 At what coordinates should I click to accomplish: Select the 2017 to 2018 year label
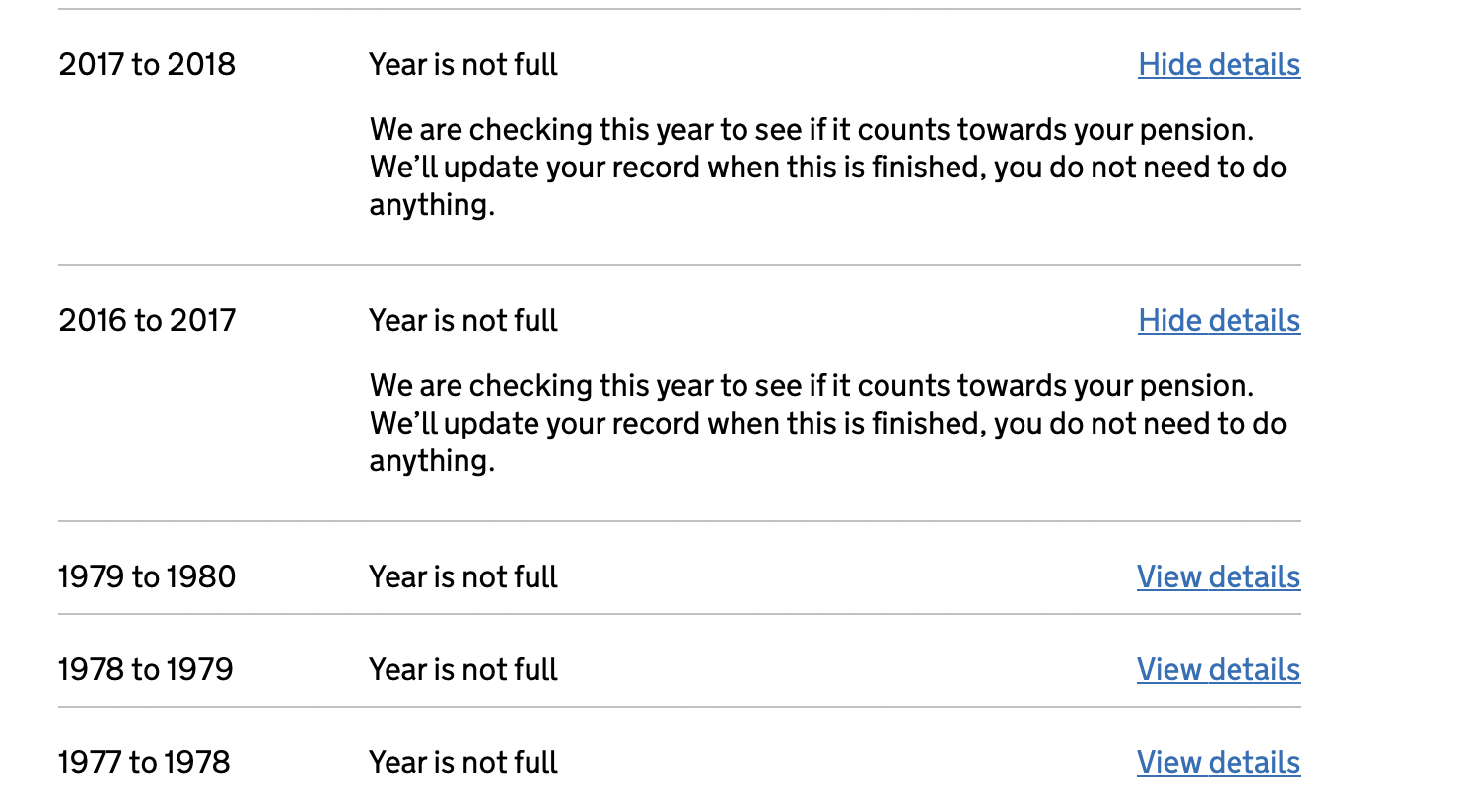pos(147,65)
